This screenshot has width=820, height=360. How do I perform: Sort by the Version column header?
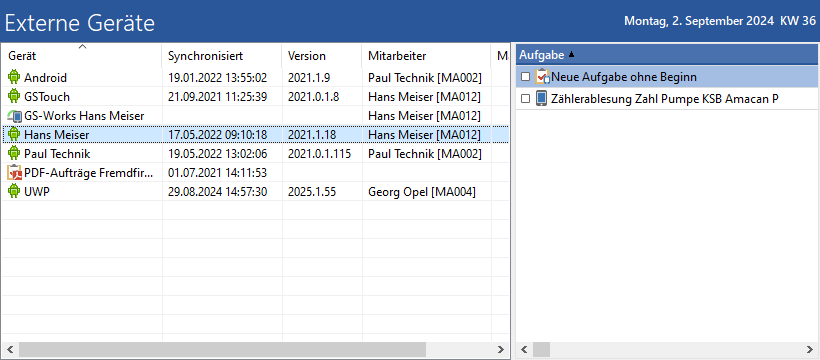[x=322, y=55]
